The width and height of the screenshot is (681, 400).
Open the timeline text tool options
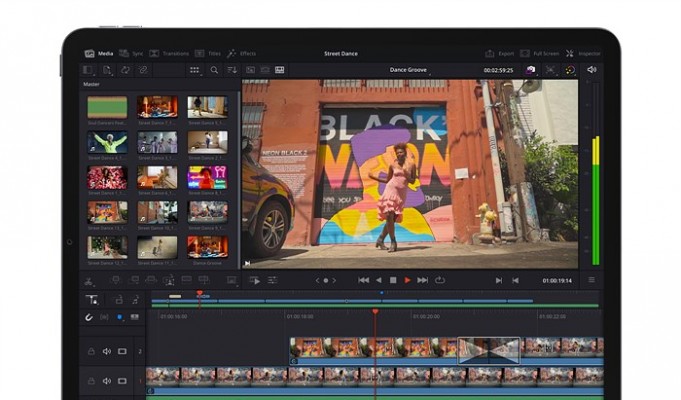92,300
